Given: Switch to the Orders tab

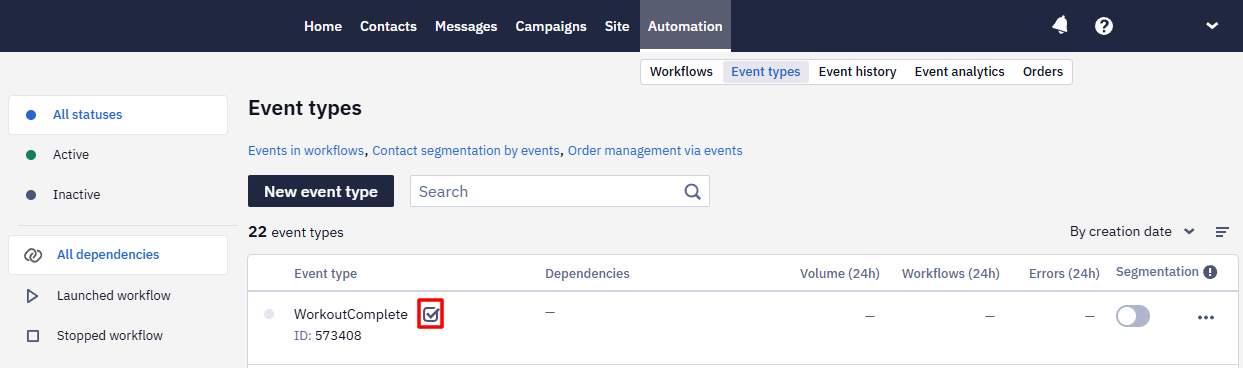Looking at the screenshot, I should click(1043, 72).
